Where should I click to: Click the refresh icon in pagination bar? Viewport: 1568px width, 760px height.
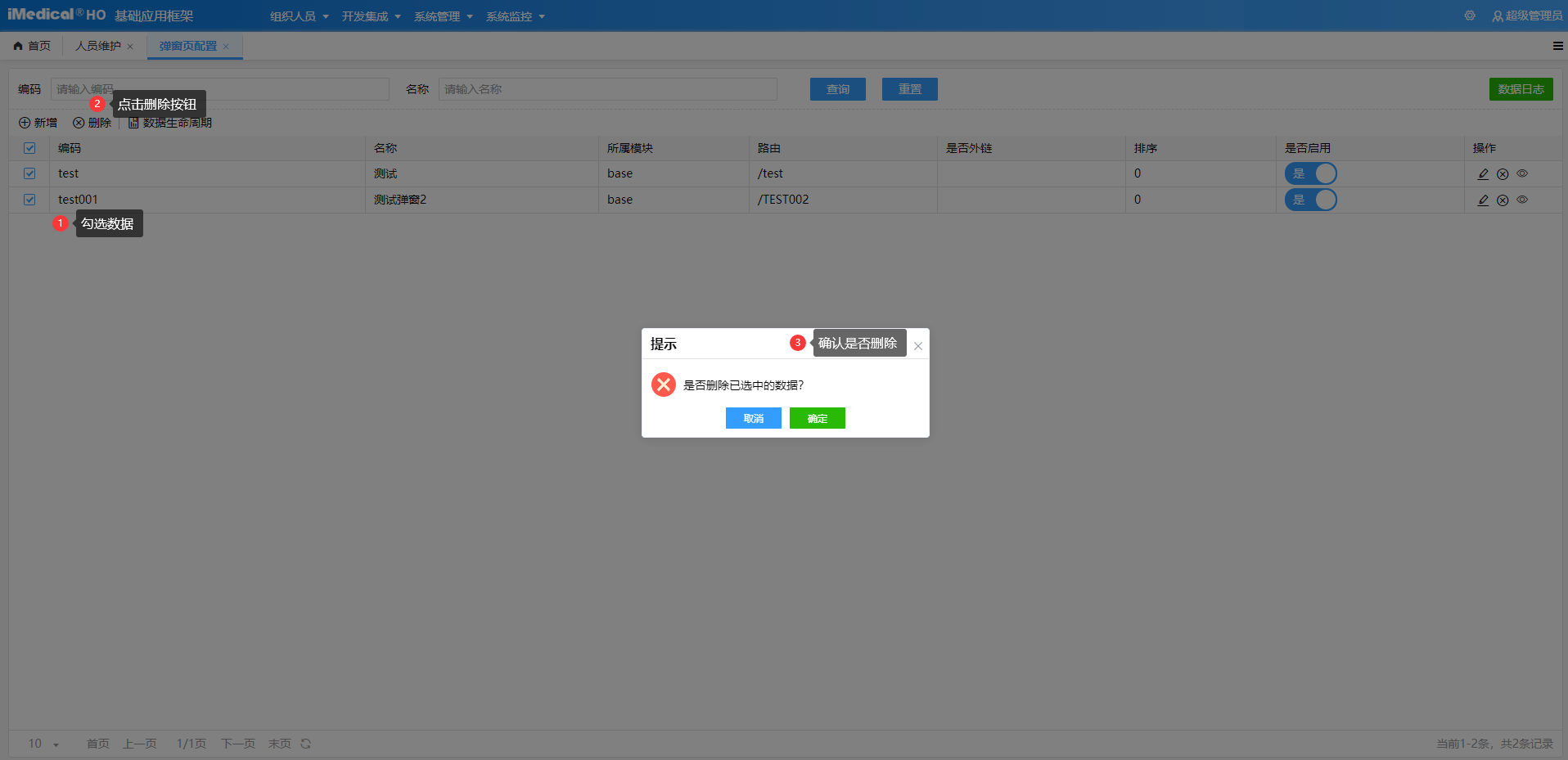tap(306, 744)
